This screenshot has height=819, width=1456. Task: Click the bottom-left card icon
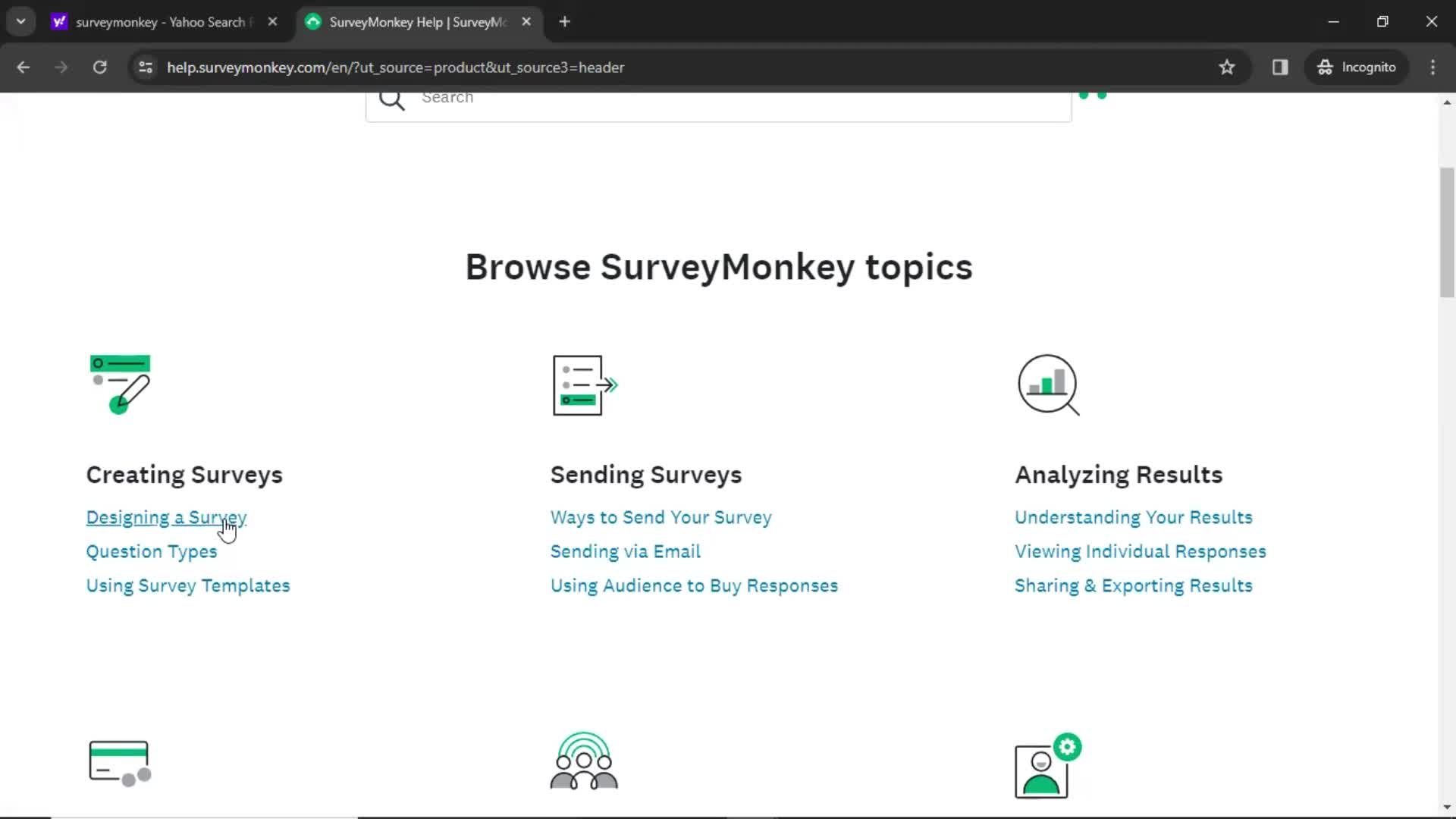pos(118,761)
